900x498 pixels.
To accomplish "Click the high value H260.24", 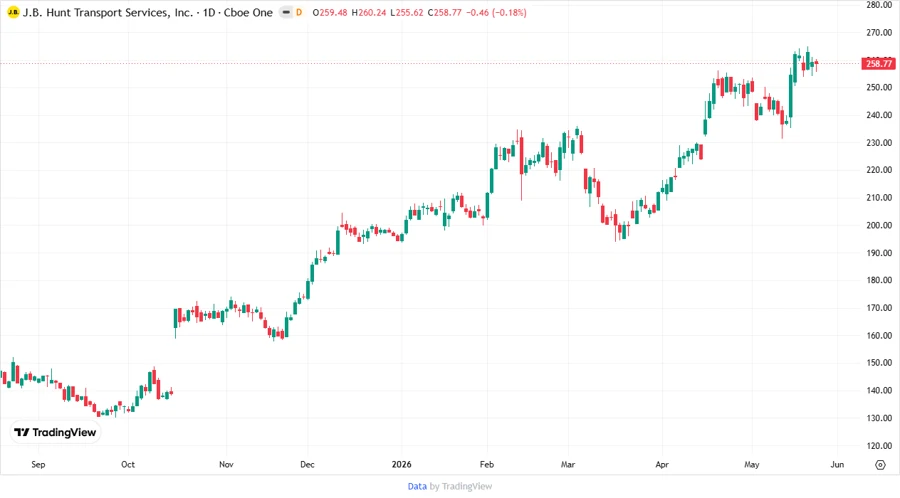I will coord(368,12).
